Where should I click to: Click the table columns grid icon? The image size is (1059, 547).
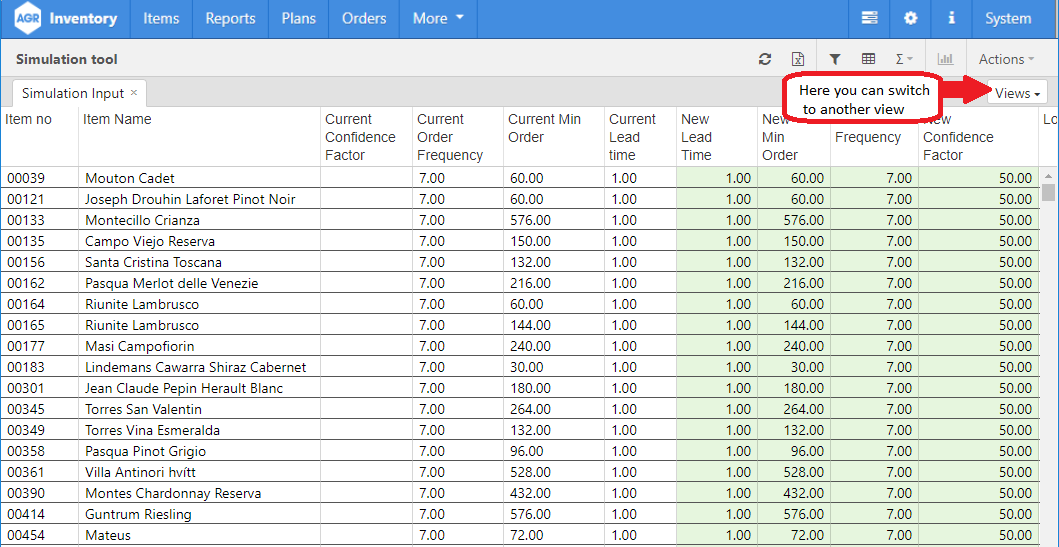point(868,60)
